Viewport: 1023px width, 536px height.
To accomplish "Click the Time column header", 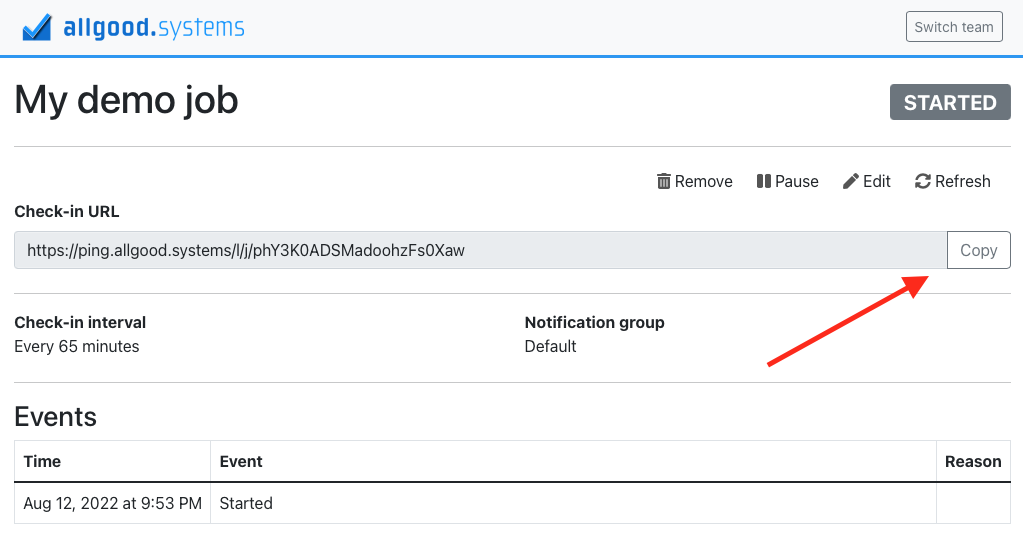I will point(42,461).
